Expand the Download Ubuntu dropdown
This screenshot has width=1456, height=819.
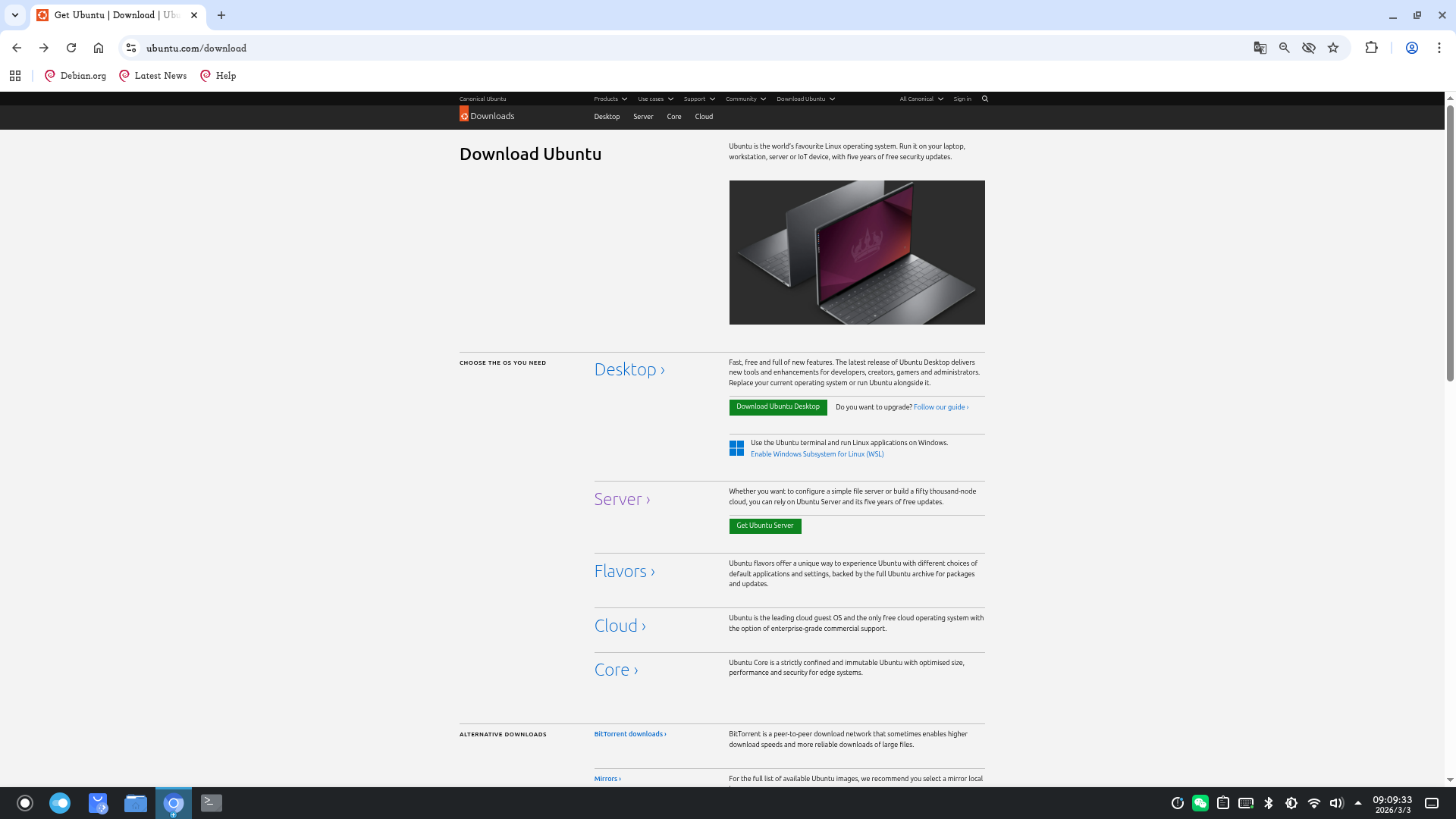(805, 99)
